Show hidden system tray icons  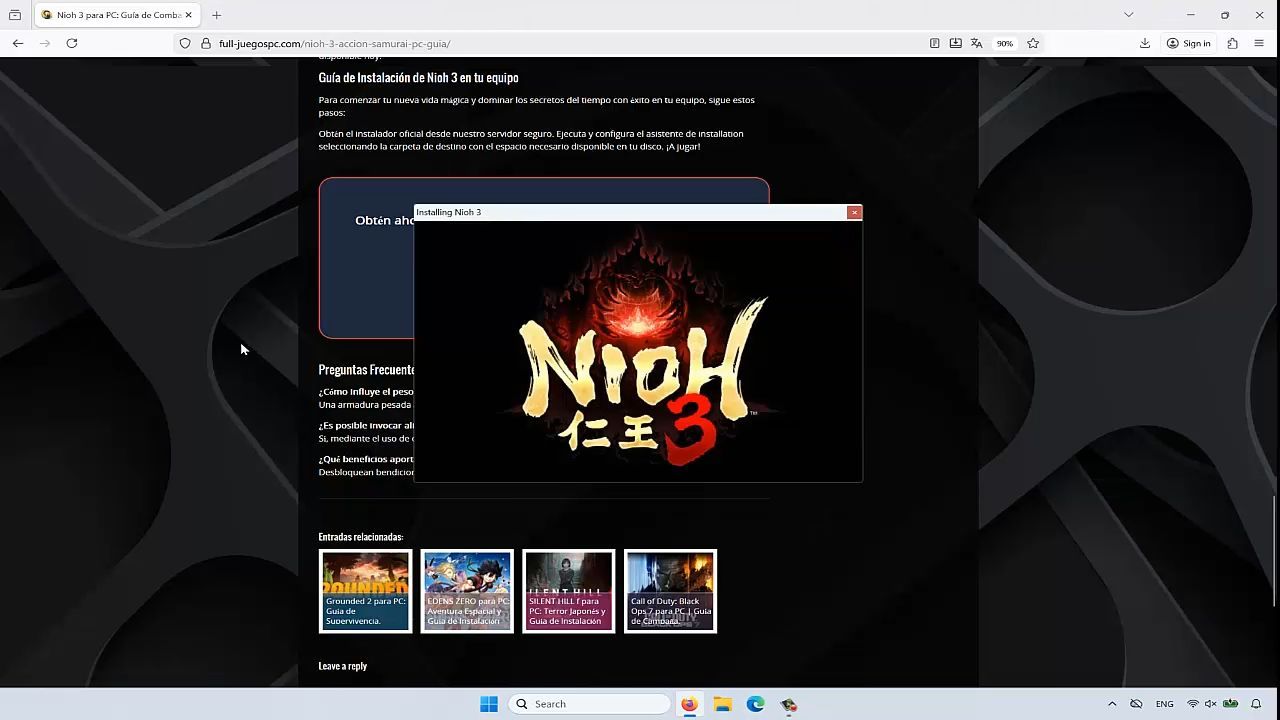pos(1112,704)
